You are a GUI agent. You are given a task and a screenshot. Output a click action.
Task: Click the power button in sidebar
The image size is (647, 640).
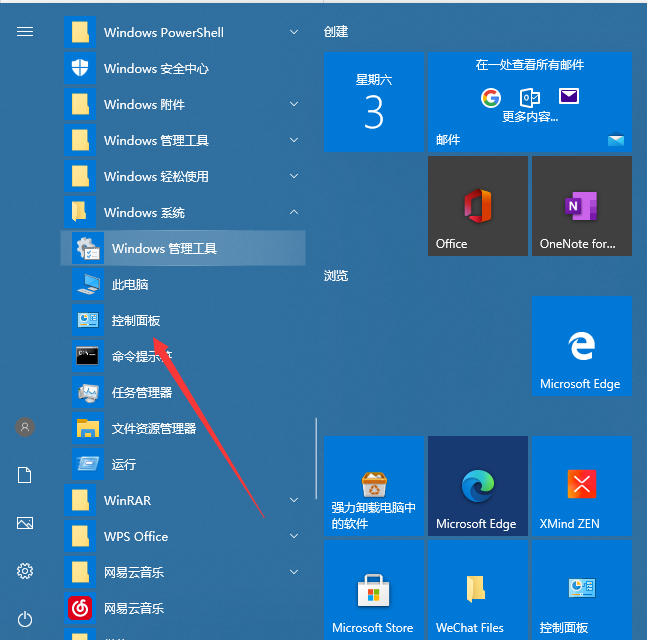tap(25, 619)
